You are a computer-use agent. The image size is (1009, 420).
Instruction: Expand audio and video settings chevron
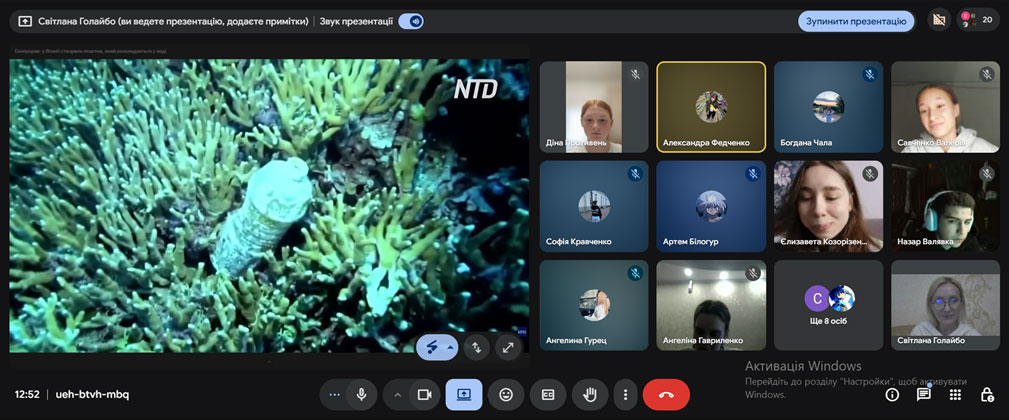[x=397, y=394]
